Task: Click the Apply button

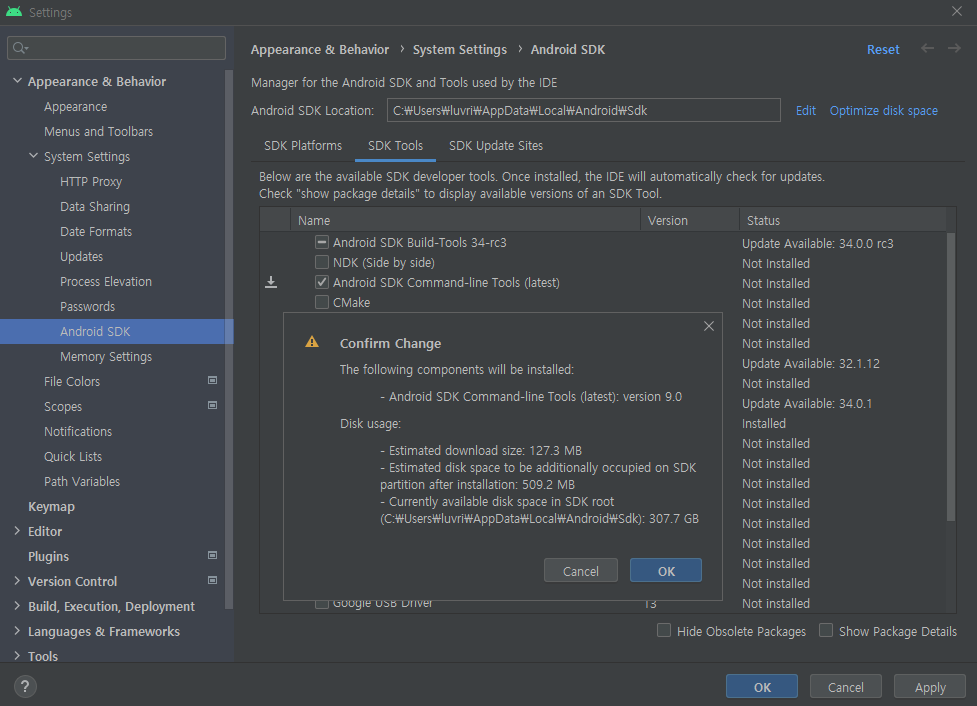Action: click(930, 687)
